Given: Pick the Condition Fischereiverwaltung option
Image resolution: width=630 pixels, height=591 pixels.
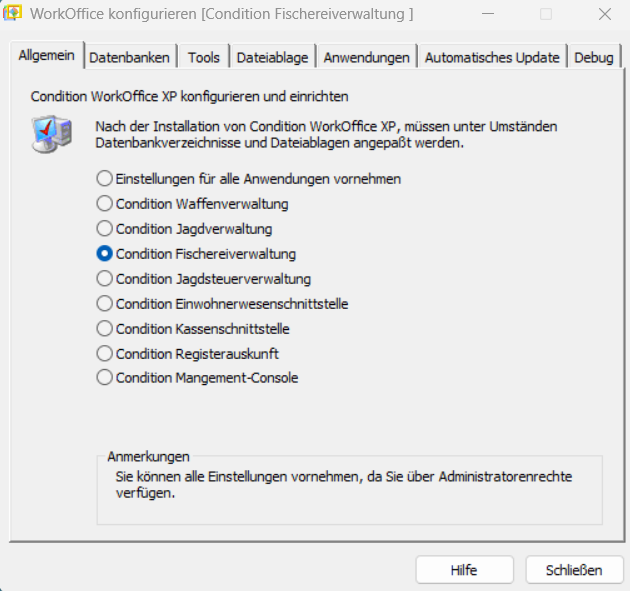Looking at the screenshot, I should (x=105, y=254).
